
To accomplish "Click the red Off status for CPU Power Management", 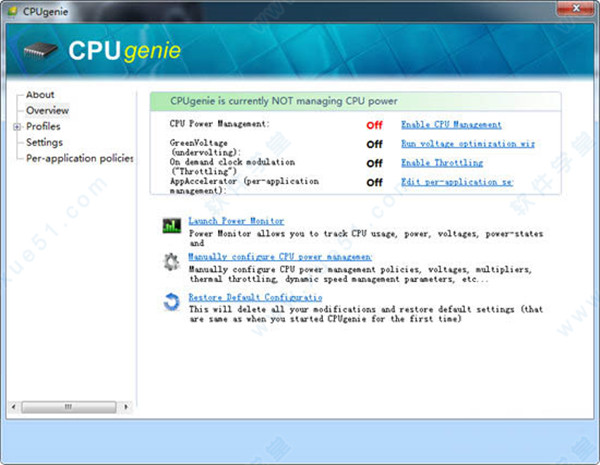I will point(374,125).
